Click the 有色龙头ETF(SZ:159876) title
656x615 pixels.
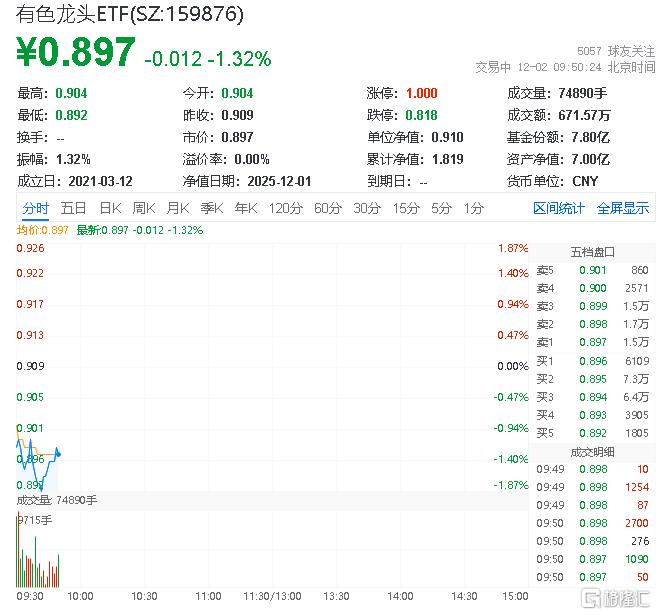(130, 14)
